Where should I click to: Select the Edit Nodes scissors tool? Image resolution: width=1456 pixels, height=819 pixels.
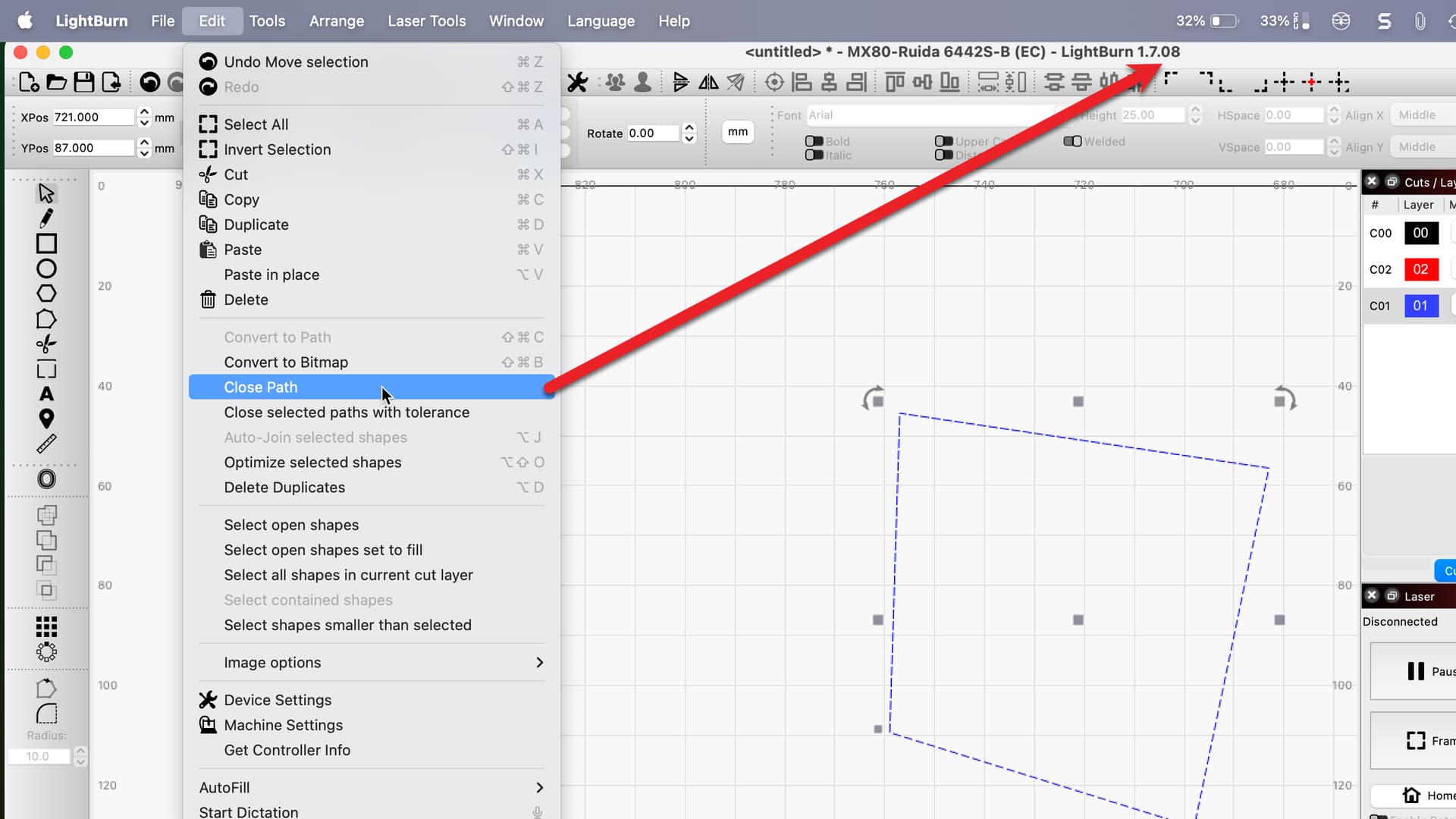(x=46, y=343)
